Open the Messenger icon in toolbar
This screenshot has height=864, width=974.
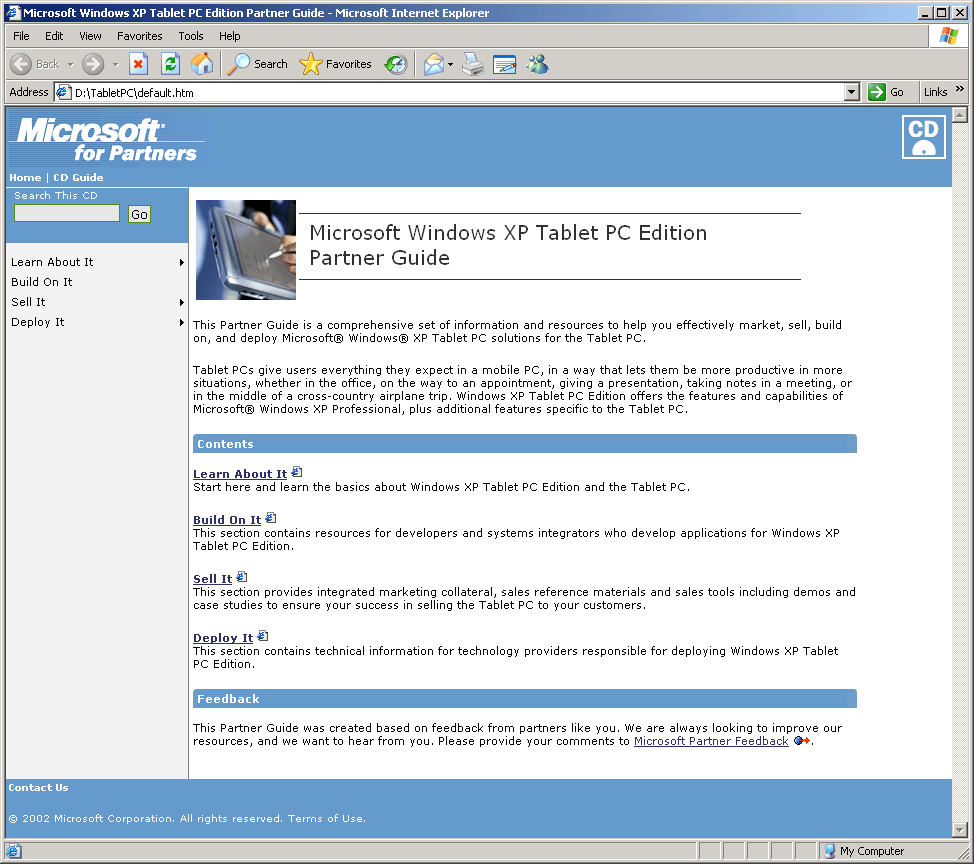(x=538, y=64)
